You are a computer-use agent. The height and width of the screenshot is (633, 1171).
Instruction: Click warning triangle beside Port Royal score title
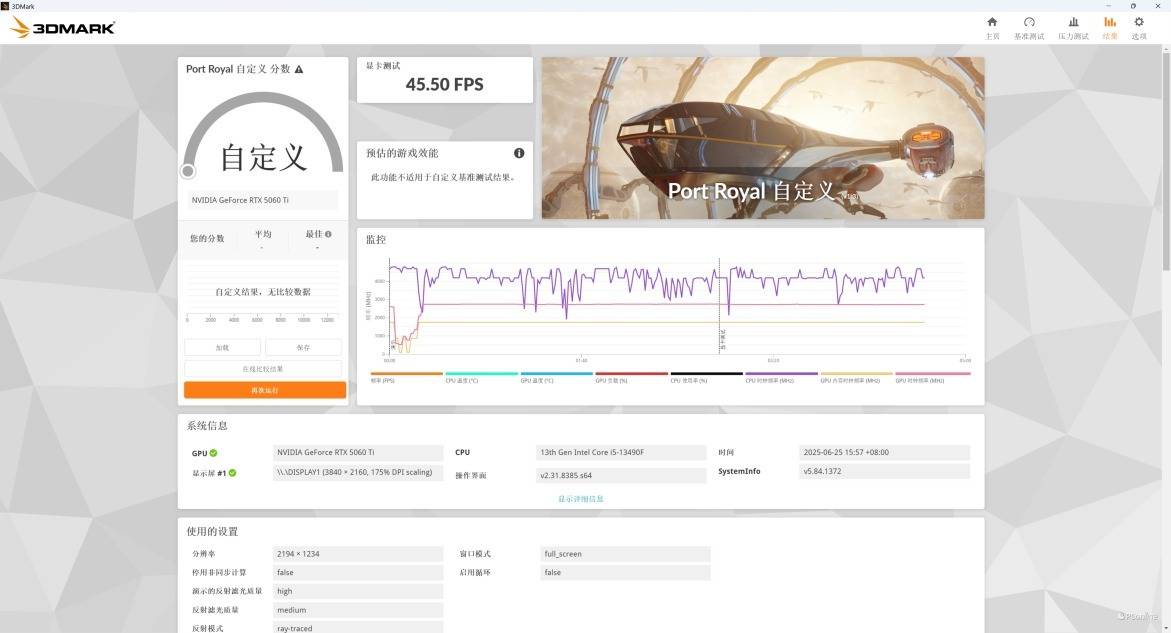click(299, 69)
